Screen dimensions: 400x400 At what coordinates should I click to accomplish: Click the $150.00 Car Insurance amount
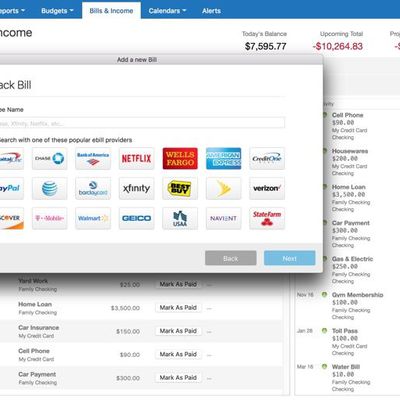click(128, 332)
